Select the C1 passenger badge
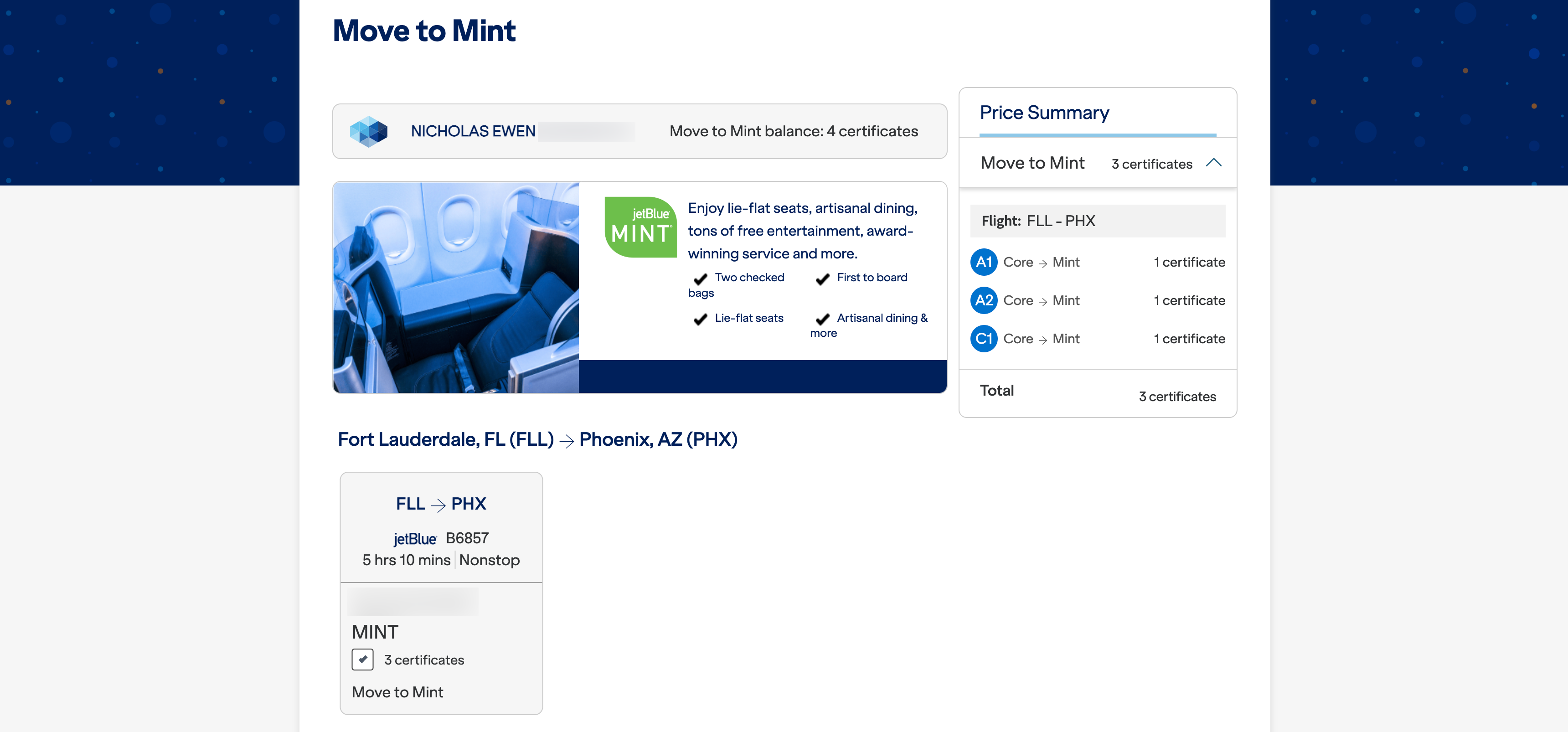 click(x=983, y=339)
